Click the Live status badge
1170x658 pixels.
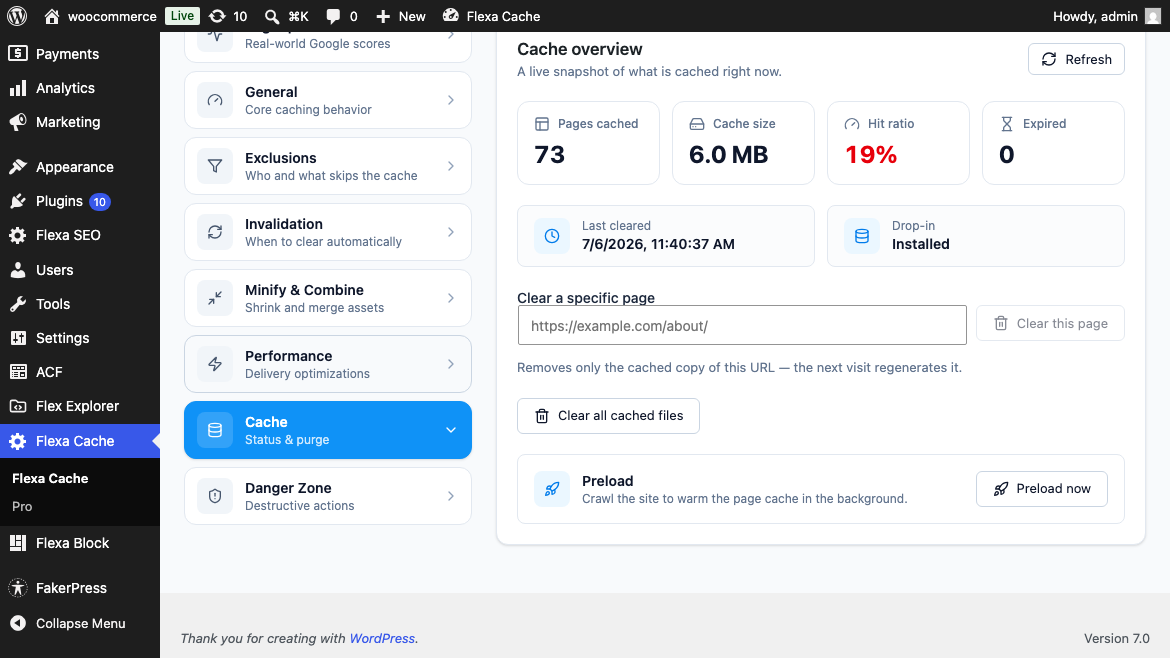click(x=182, y=16)
